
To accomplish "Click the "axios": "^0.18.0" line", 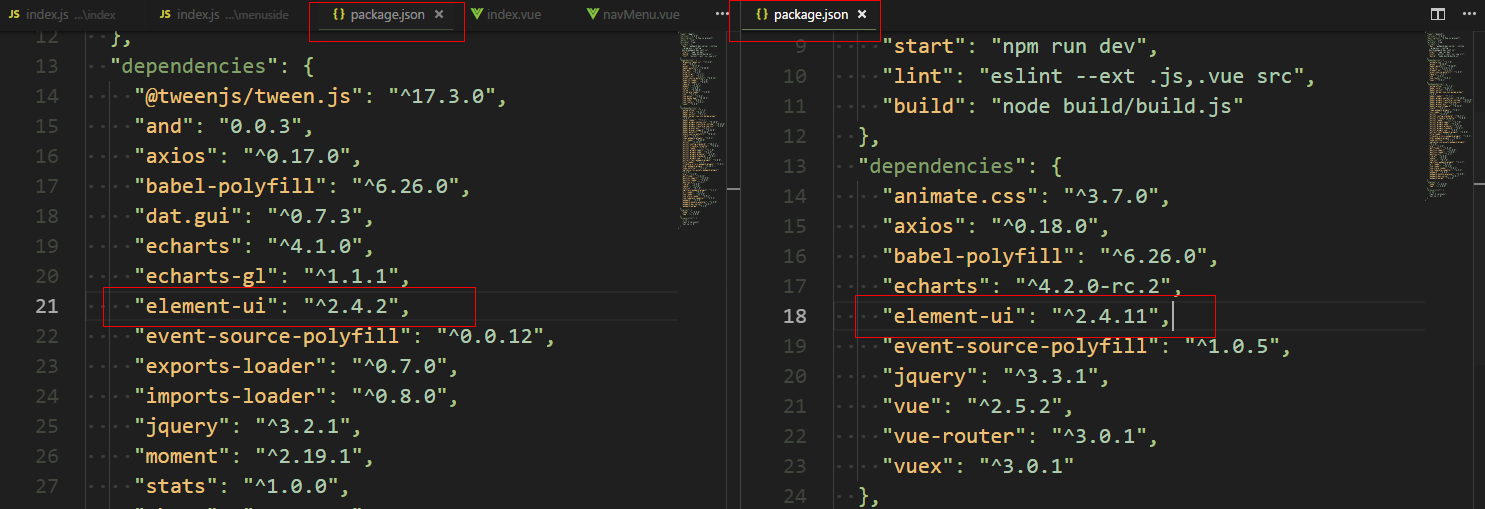I will coord(993,226).
